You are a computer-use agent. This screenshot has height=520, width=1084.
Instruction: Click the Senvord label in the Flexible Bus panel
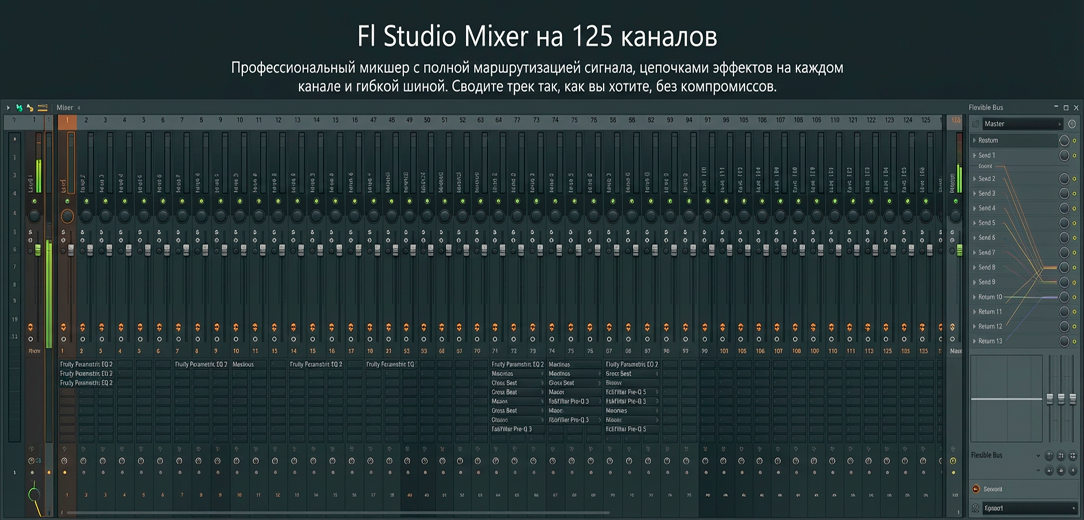click(992, 490)
